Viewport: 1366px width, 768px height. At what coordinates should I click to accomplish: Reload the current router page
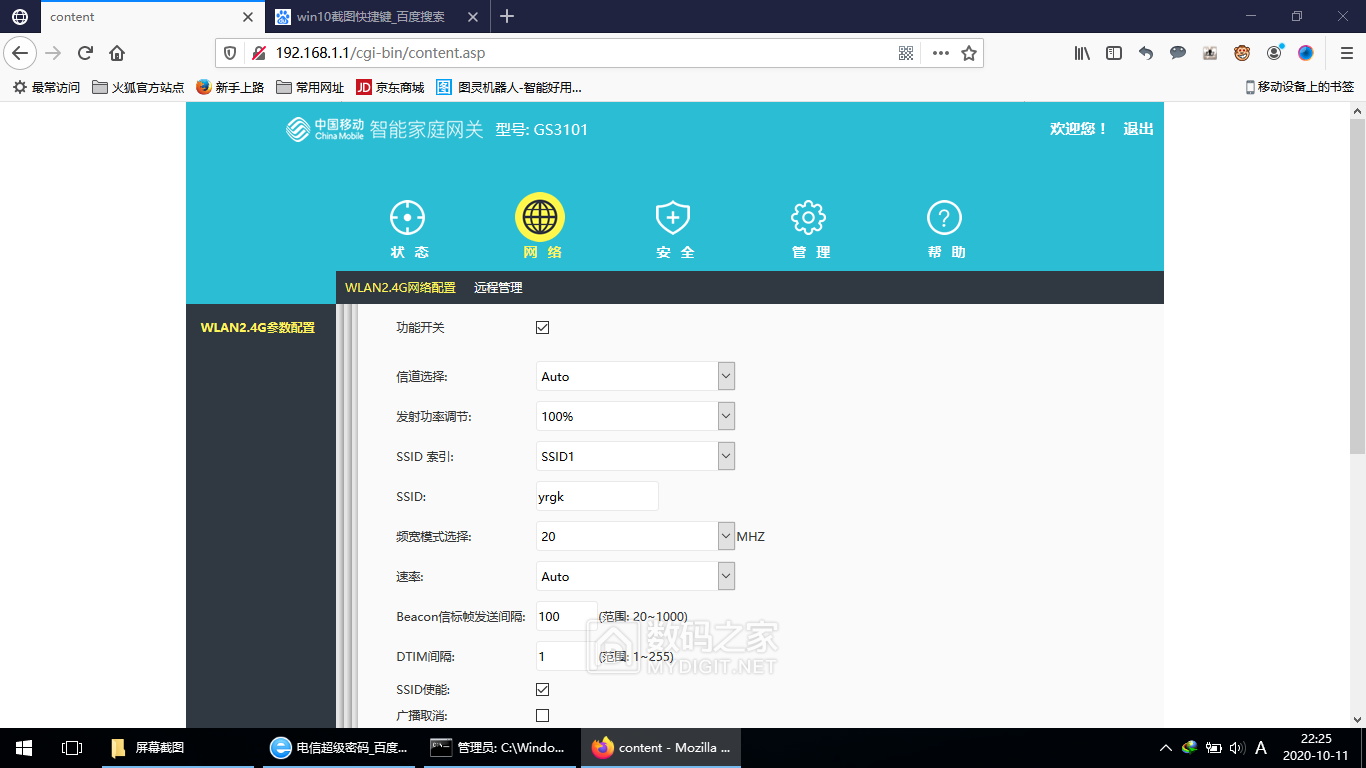[86, 53]
